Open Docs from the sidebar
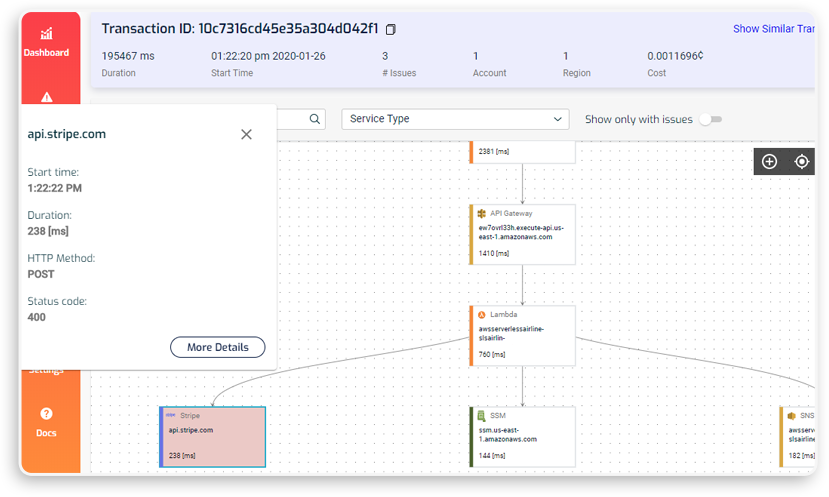829x497 pixels. tap(46, 422)
